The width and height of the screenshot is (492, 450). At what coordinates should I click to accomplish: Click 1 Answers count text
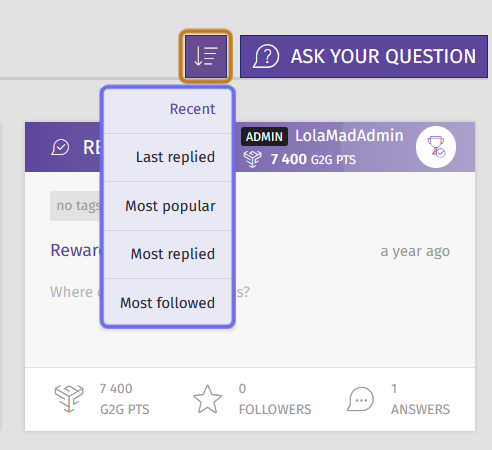420,399
